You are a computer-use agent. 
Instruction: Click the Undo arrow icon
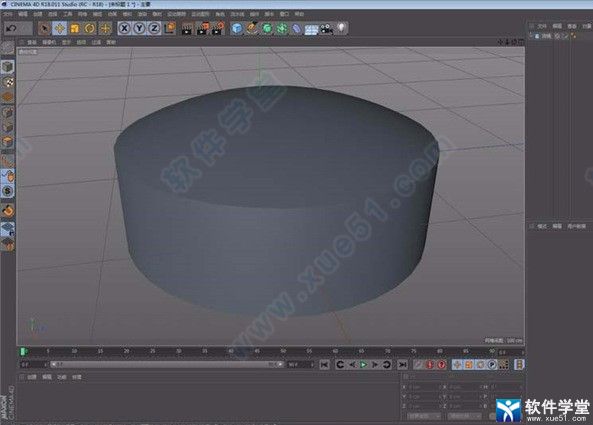pyautogui.click(x=11, y=28)
